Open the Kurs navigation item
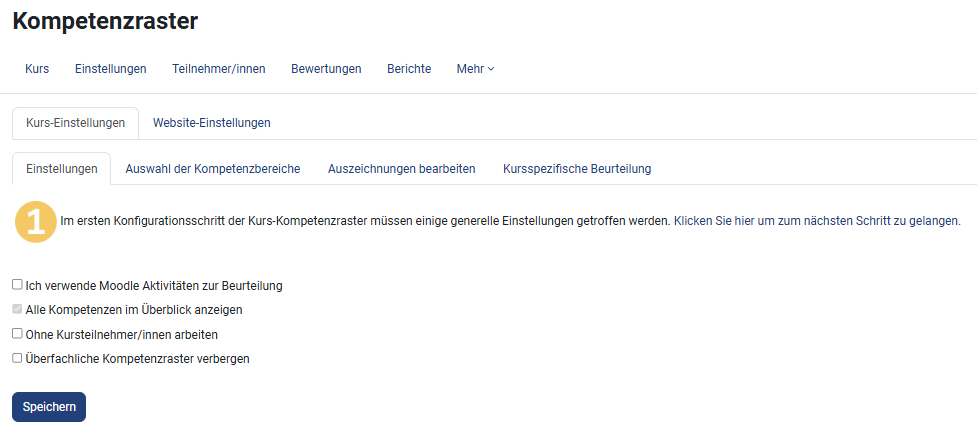The height and width of the screenshot is (435, 977). tap(37, 69)
